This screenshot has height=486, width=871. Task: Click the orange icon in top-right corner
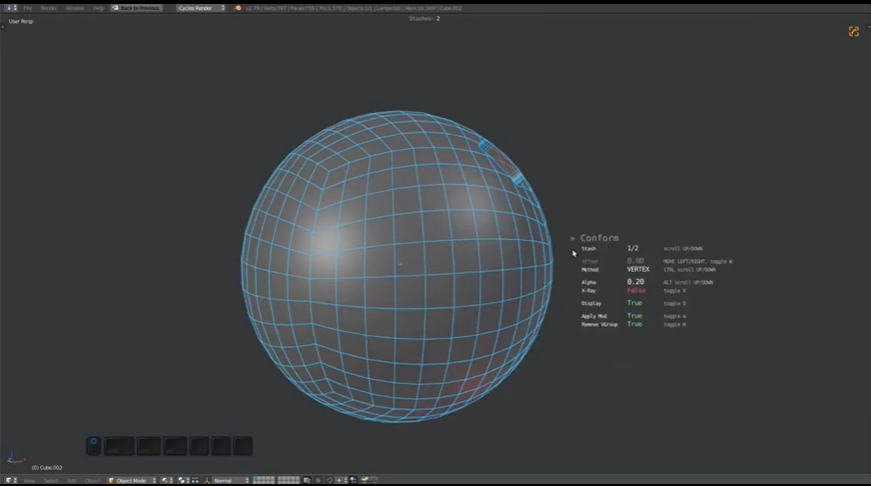853,32
